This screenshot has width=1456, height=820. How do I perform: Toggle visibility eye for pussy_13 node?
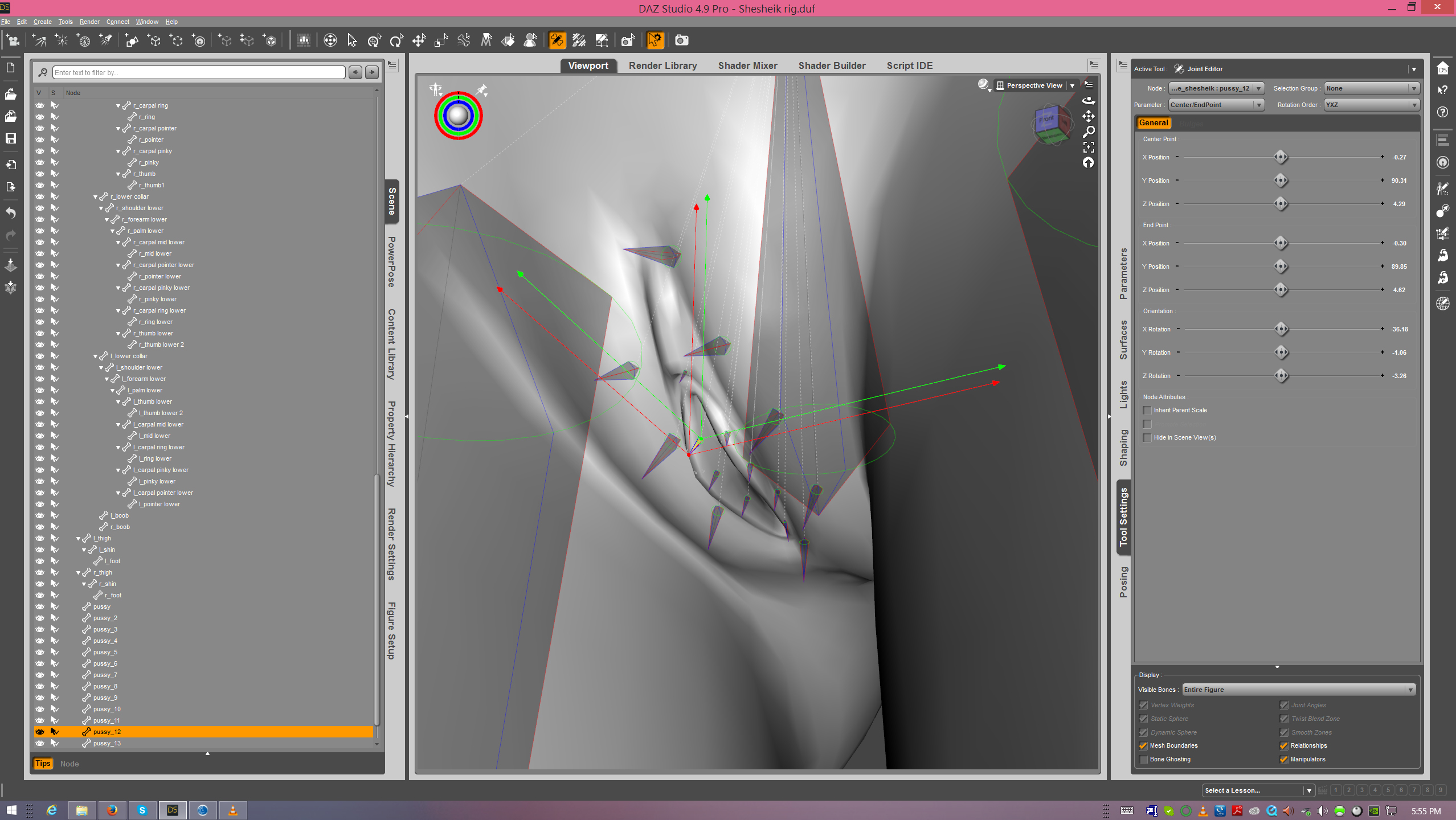(x=40, y=743)
